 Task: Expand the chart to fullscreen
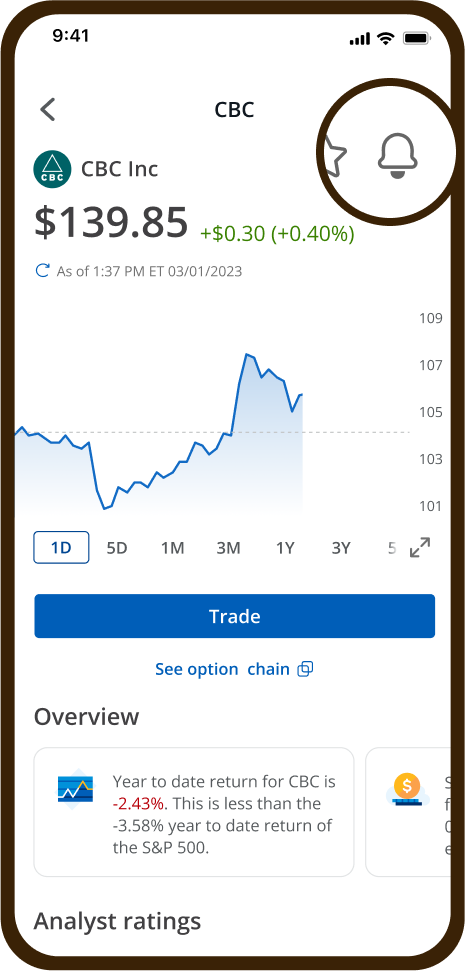coord(420,547)
